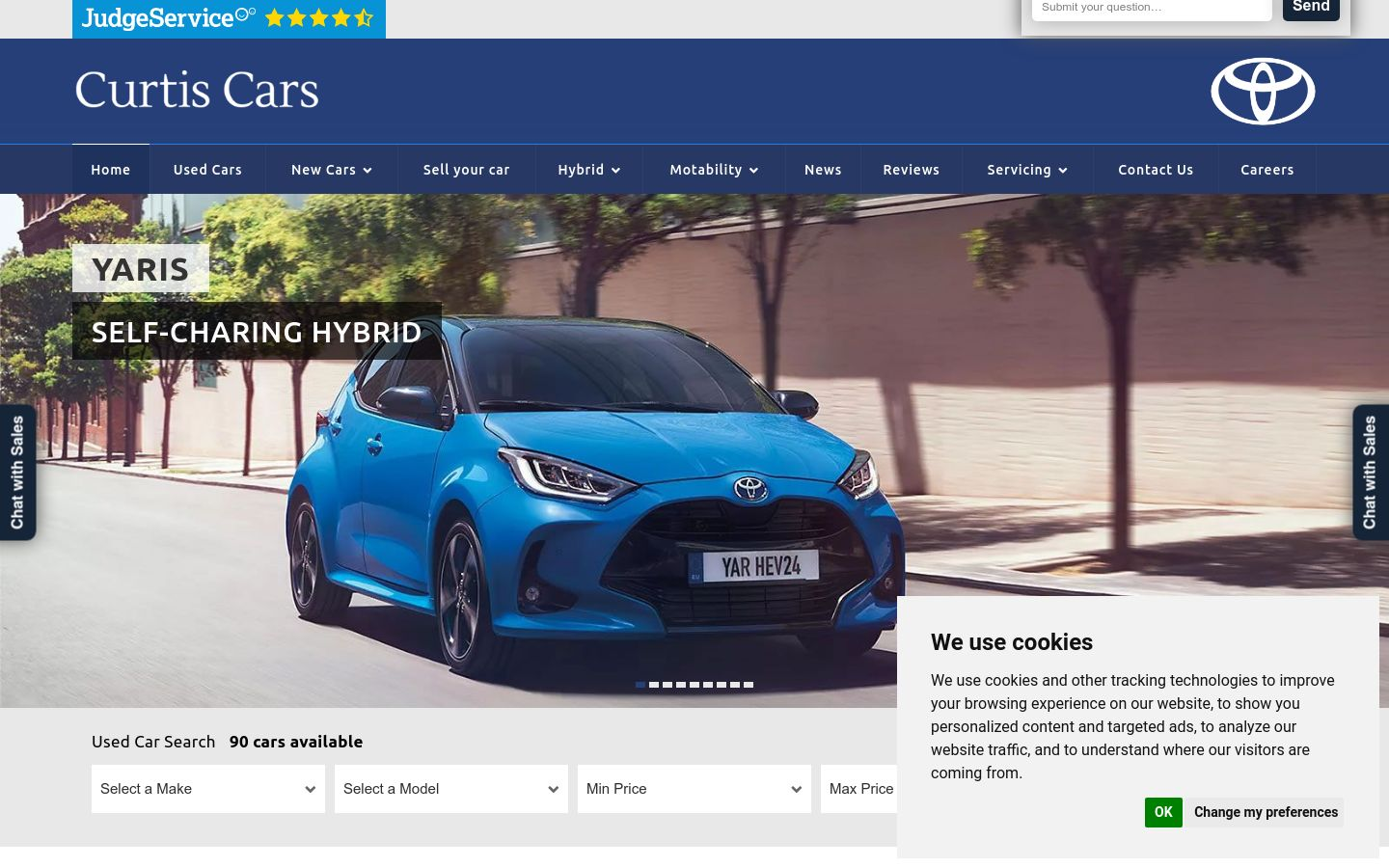The image size is (1389, 868).
Task: Click the YARIS banner heading
Action: tap(141, 268)
